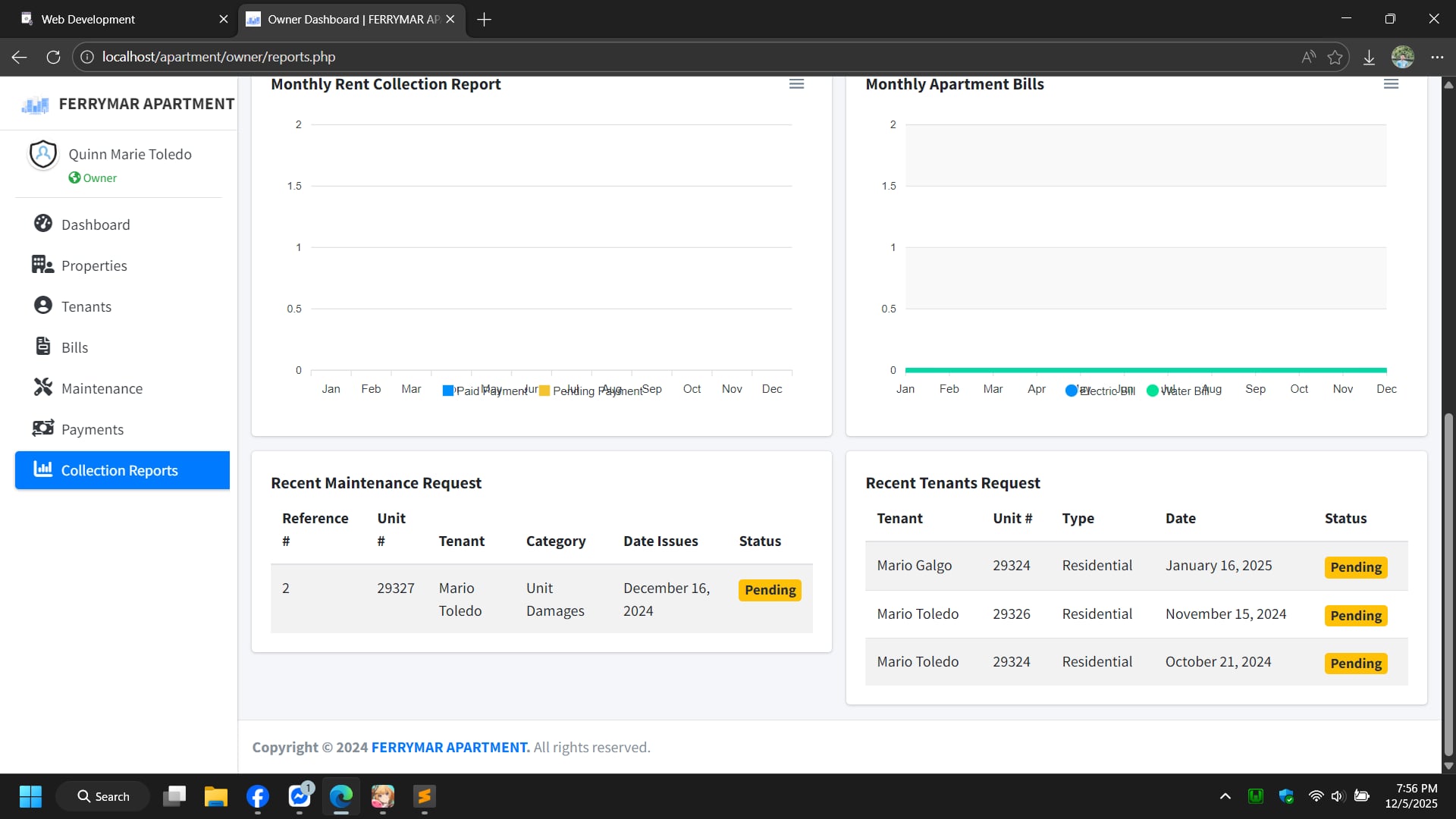
Task: Click the Bills document icon
Action: pos(43,347)
